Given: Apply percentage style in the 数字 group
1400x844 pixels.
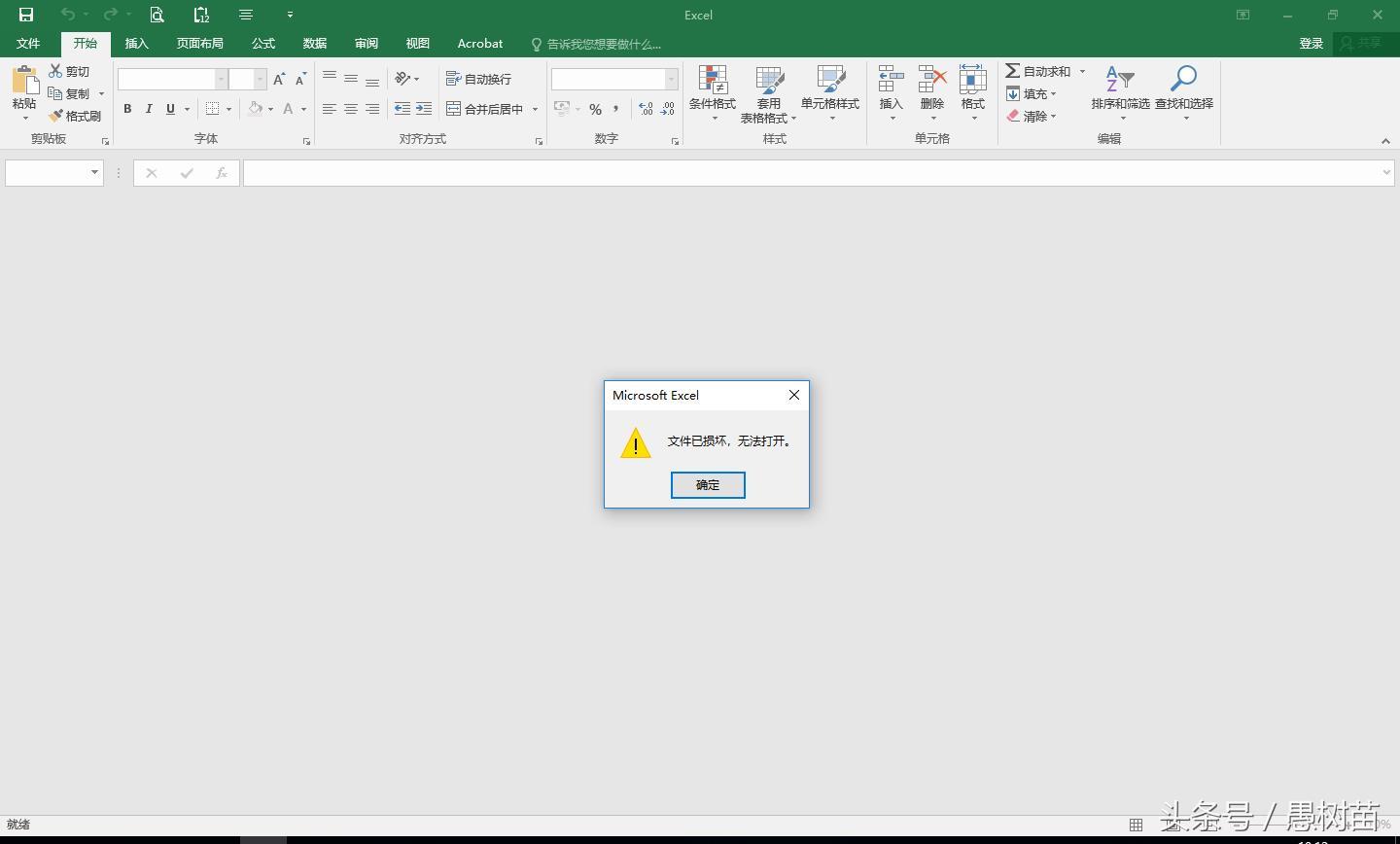Looking at the screenshot, I should coord(595,109).
